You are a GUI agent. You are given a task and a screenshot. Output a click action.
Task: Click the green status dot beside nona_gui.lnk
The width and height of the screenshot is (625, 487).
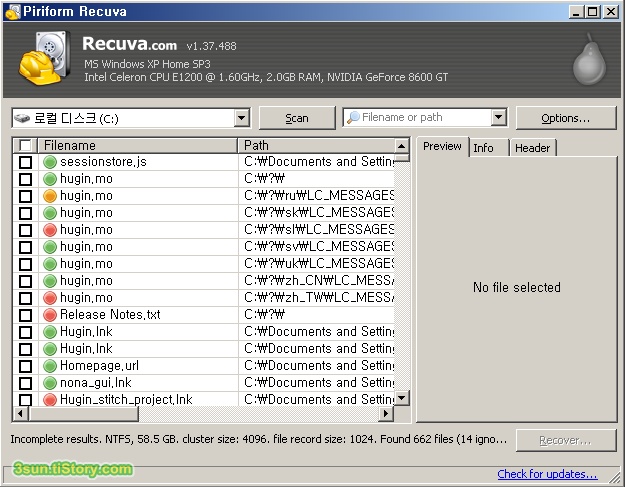pos(50,383)
